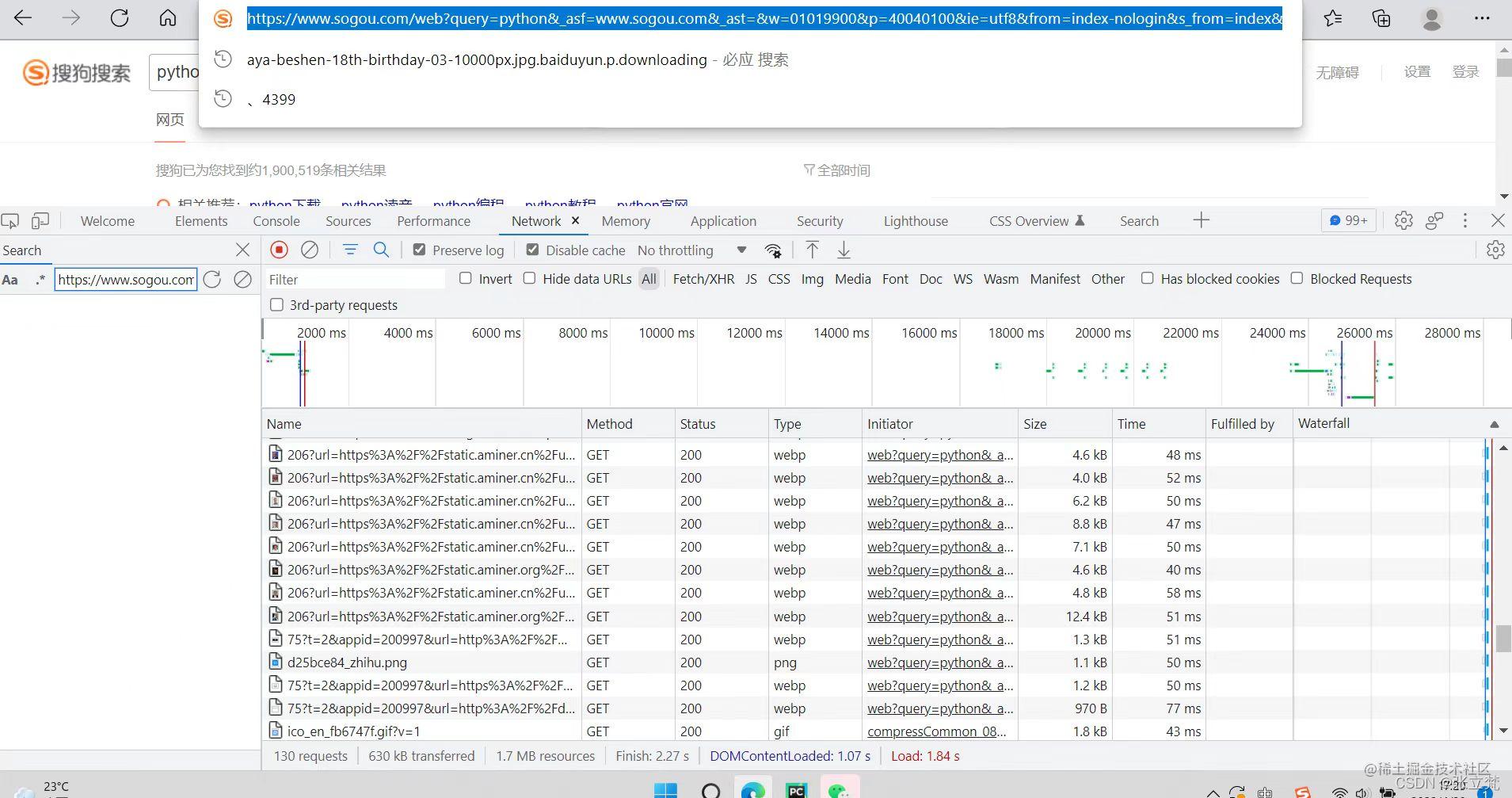Enable Has blocked cookies filter
This screenshot has width=1512, height=798.
[x=1147, y=278]
